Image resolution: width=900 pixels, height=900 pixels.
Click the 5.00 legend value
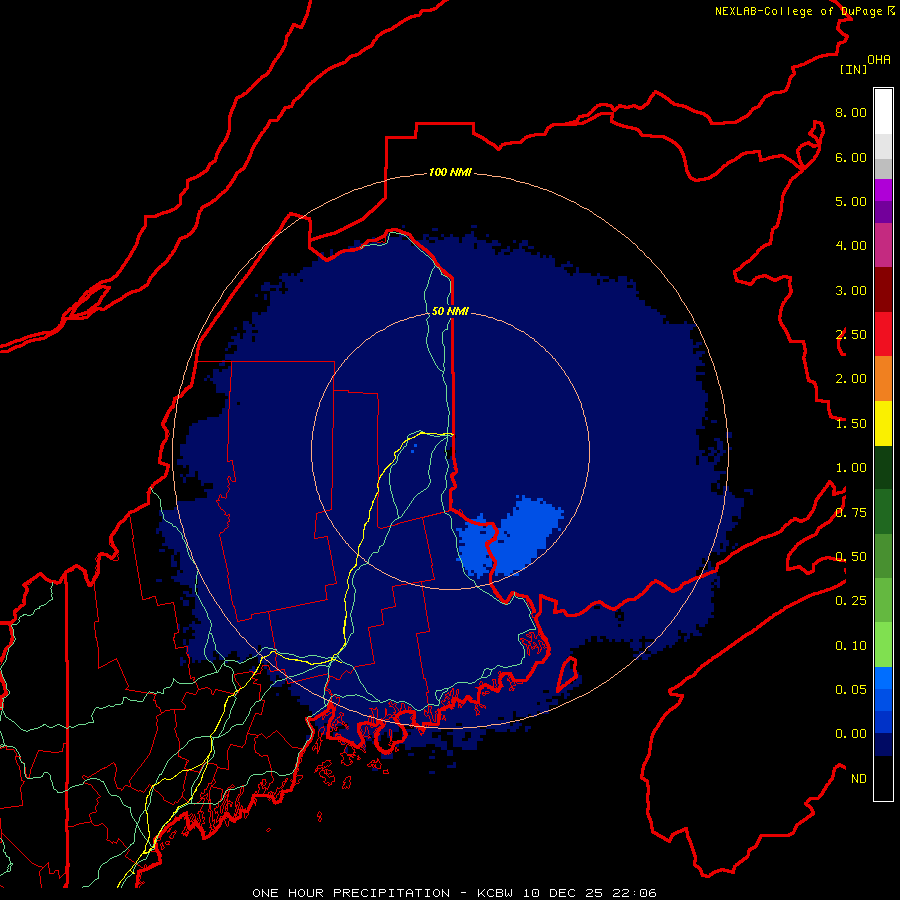coord(851,201)
